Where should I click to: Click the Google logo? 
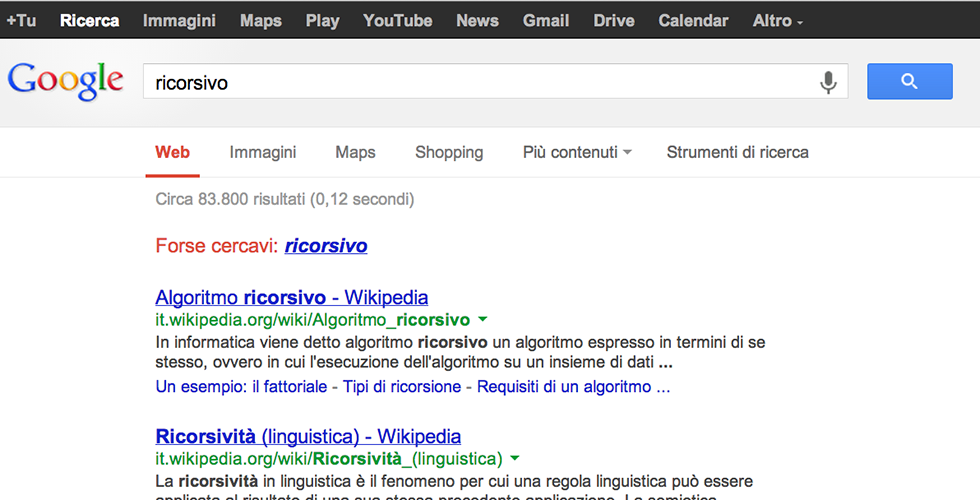pos(66,82)
